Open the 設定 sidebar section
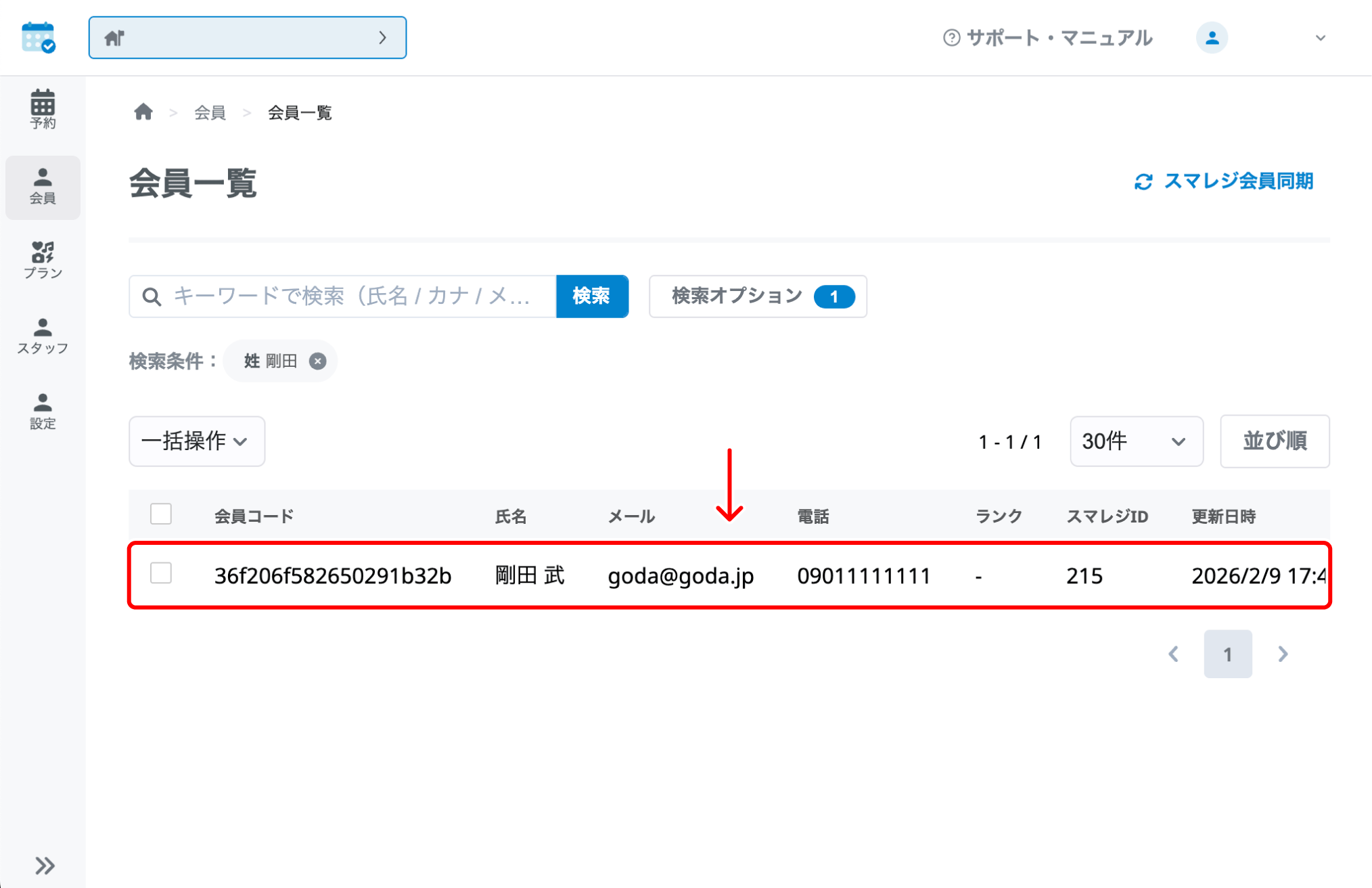Image resolution: width=1372 pixels, height=888 pixels. pos(43,412)
